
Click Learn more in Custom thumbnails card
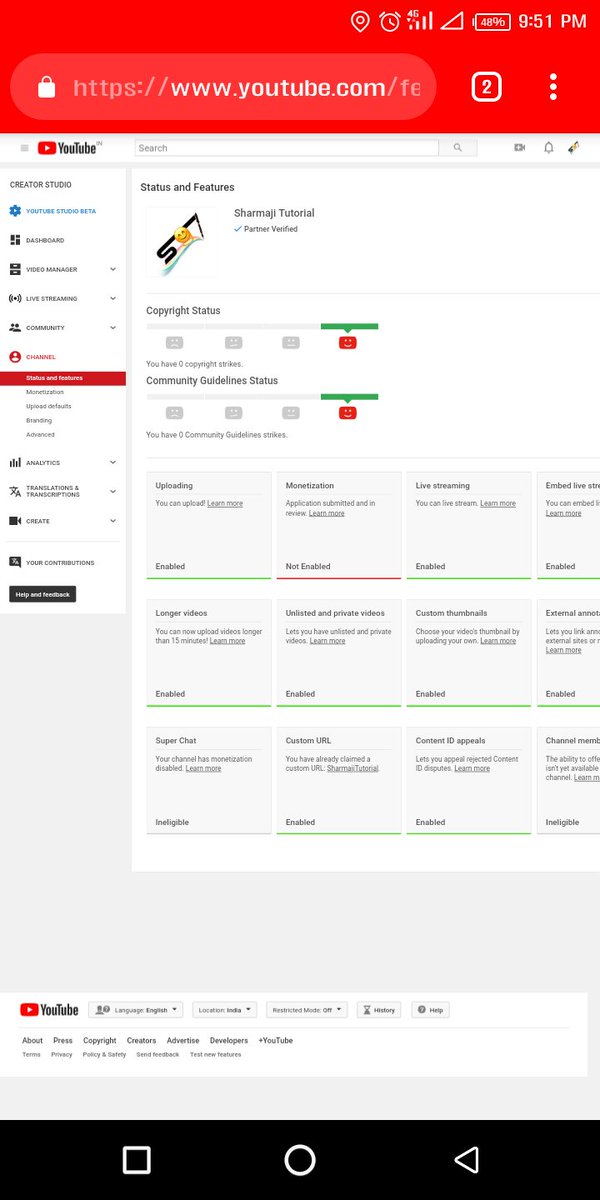click(498, 641)
